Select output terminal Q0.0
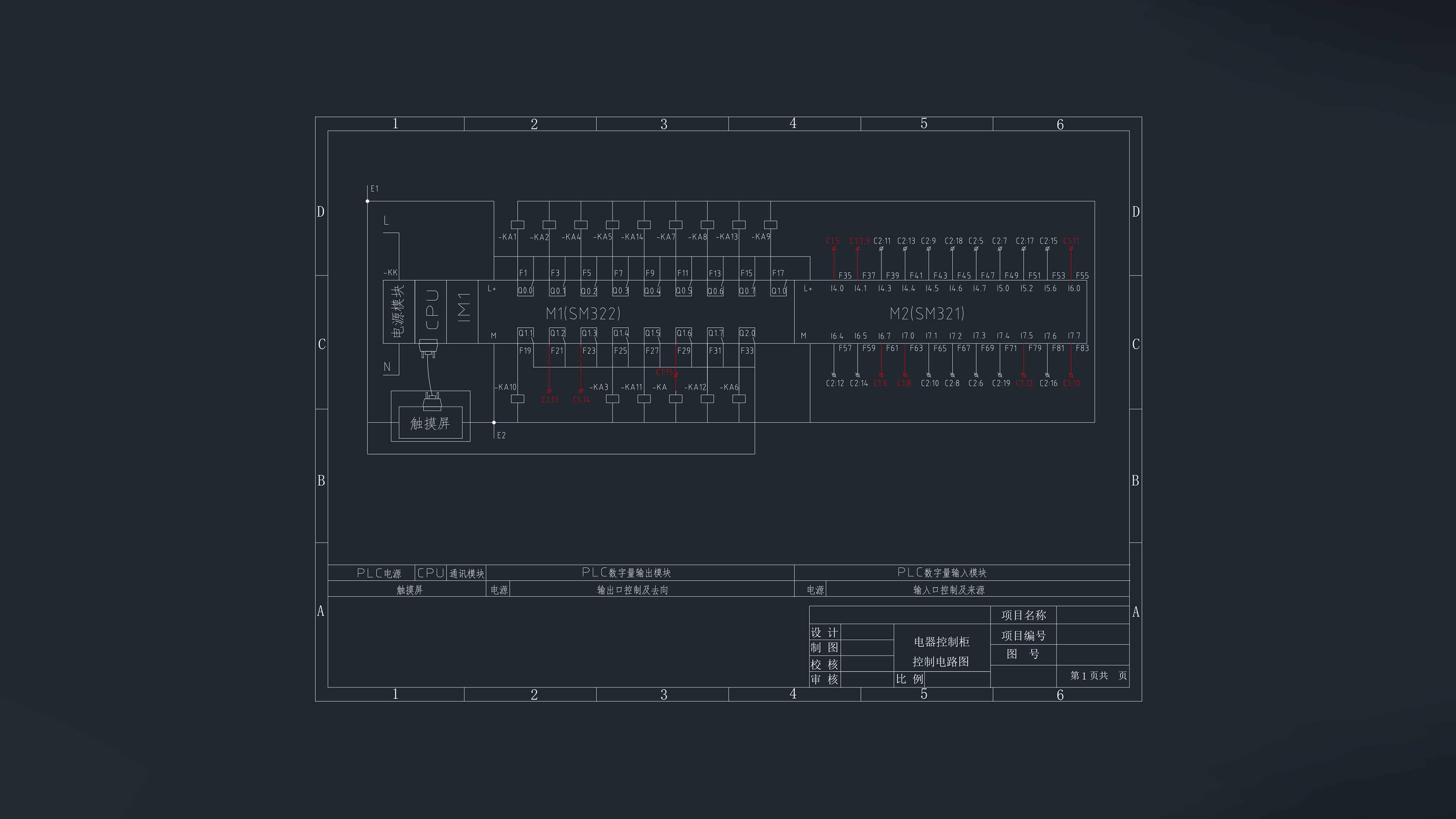Viewport: 1456px width, 819px height. tap(525, 290)
